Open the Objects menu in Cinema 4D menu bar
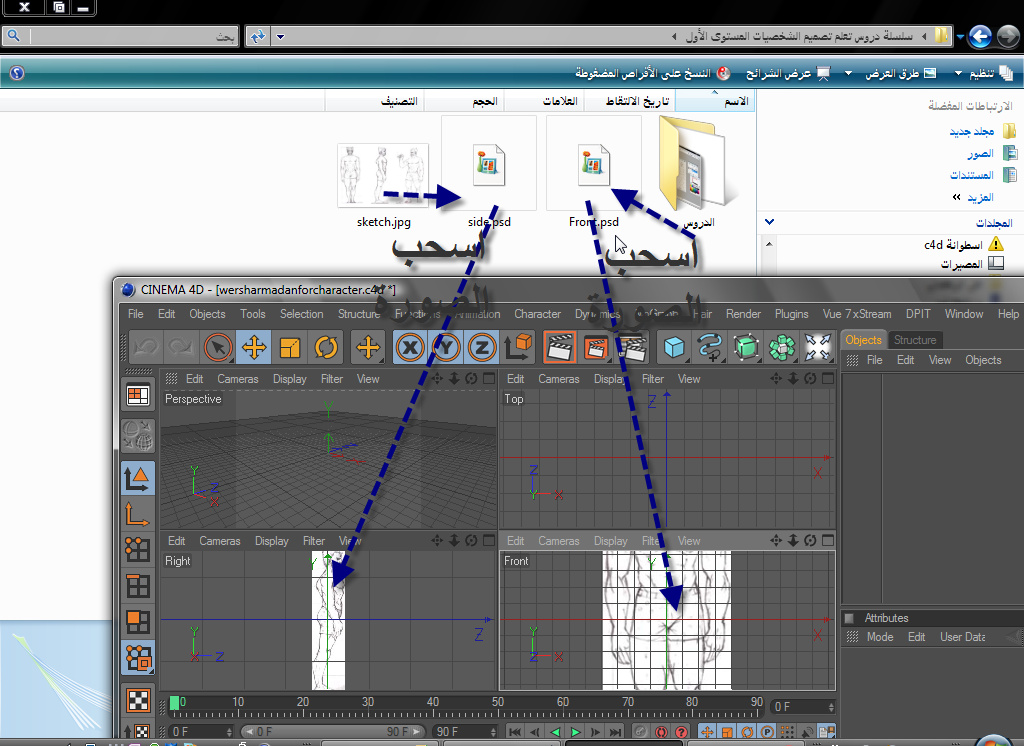1024x746 pixels. point(207,314)
